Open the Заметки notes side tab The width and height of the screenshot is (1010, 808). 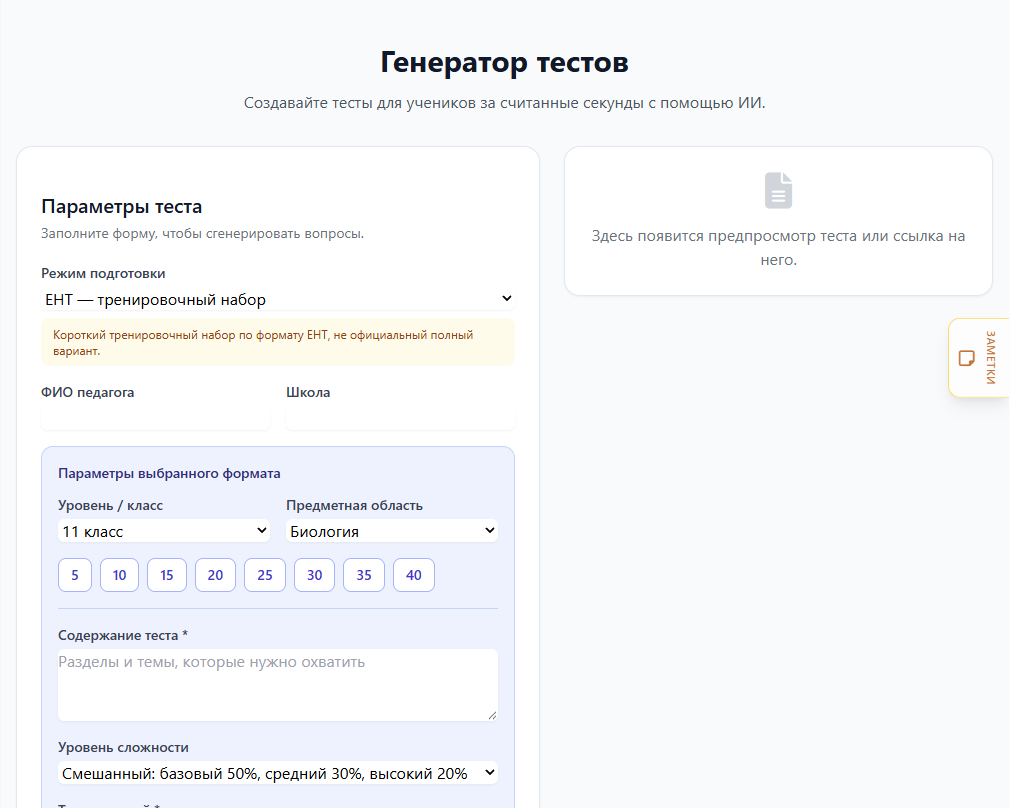(979, 358)
